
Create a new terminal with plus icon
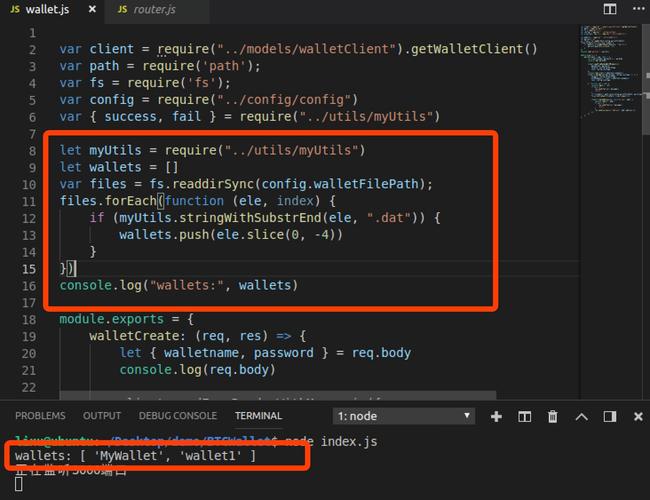click(x=496, y=416)
